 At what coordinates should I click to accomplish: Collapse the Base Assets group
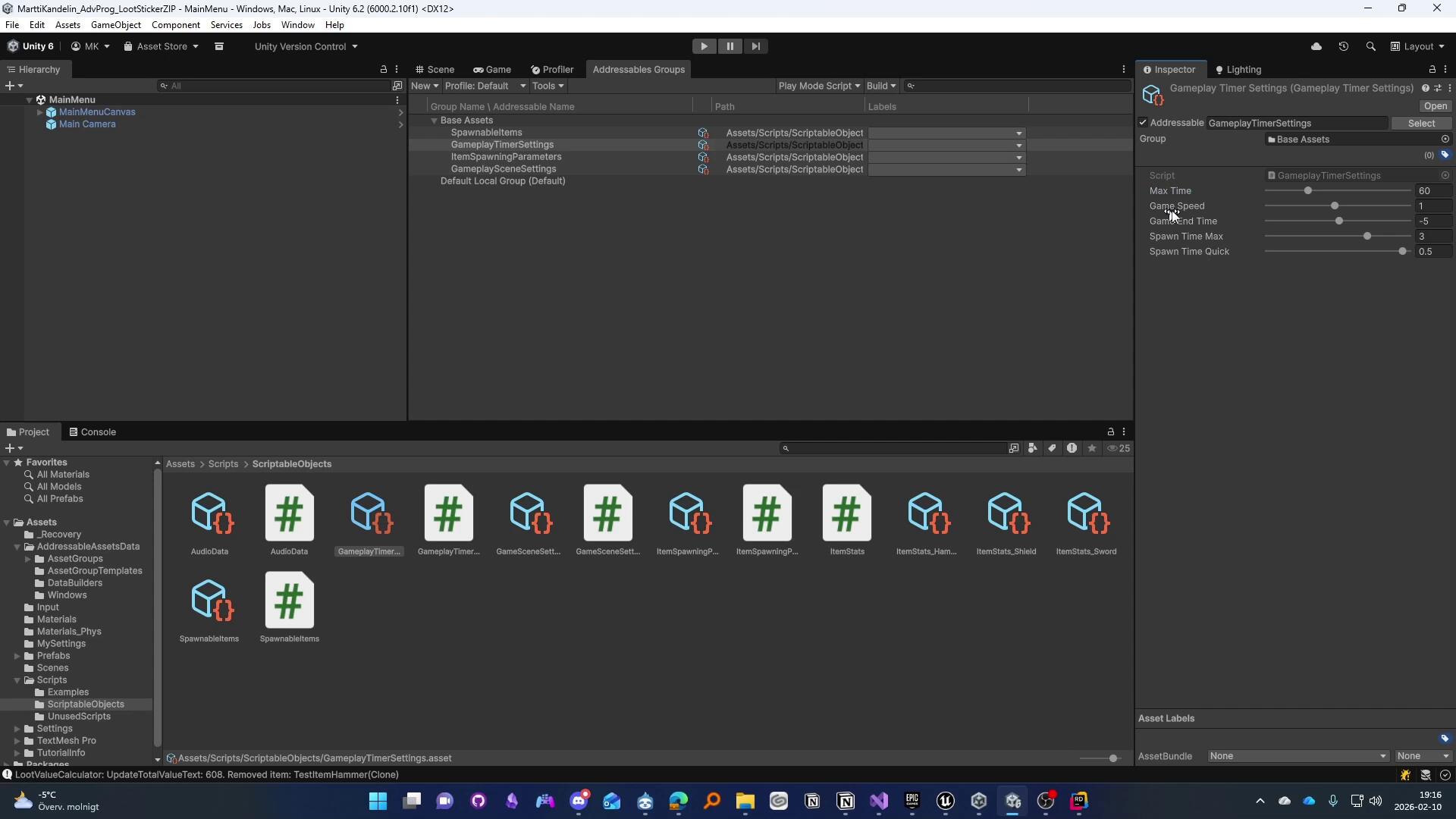click(435, 121)
